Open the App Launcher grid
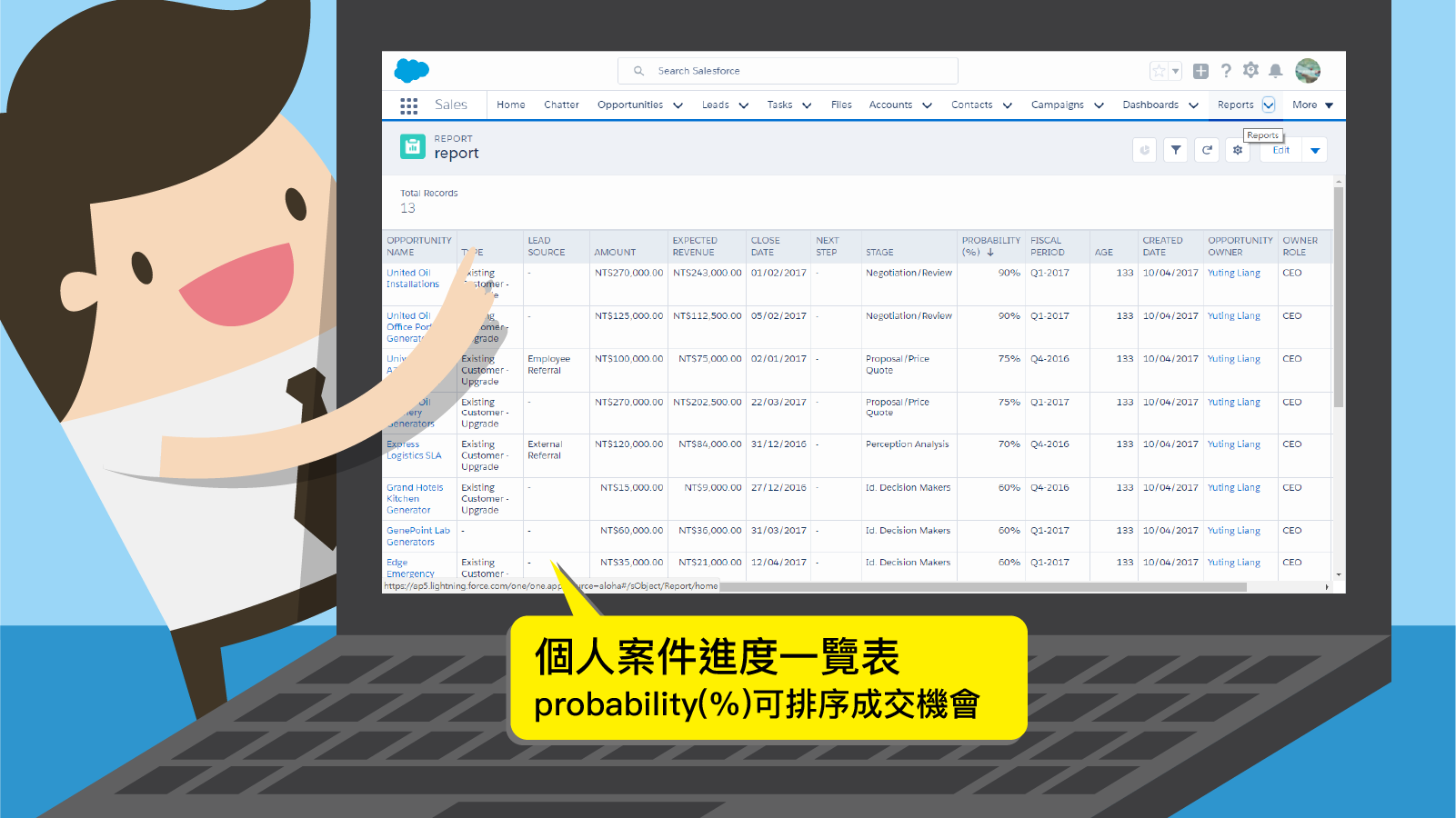This screenshot has height=818, width=1456. click(x=409, y=105)
